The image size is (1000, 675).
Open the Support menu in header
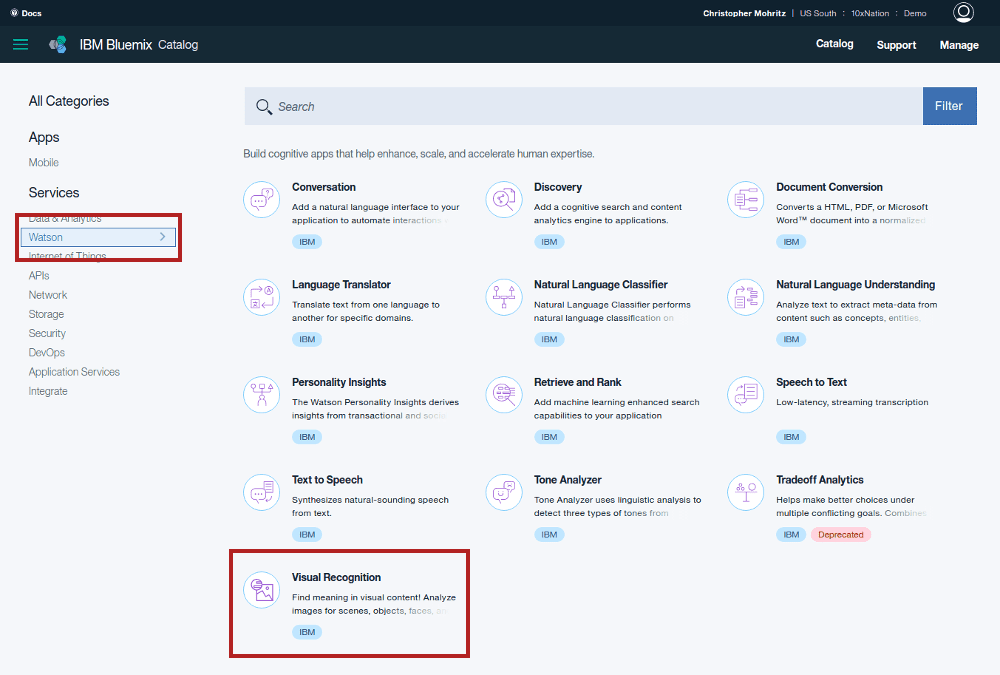point(896,45)
